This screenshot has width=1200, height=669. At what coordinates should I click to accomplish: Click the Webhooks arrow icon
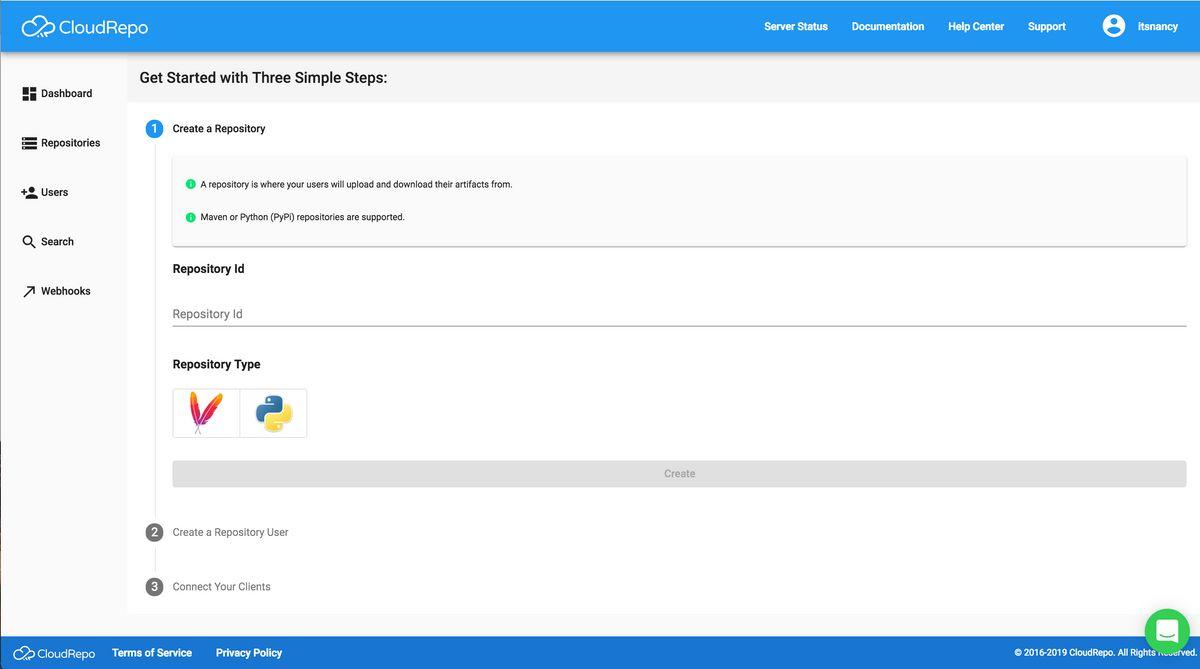coord(29,291)
